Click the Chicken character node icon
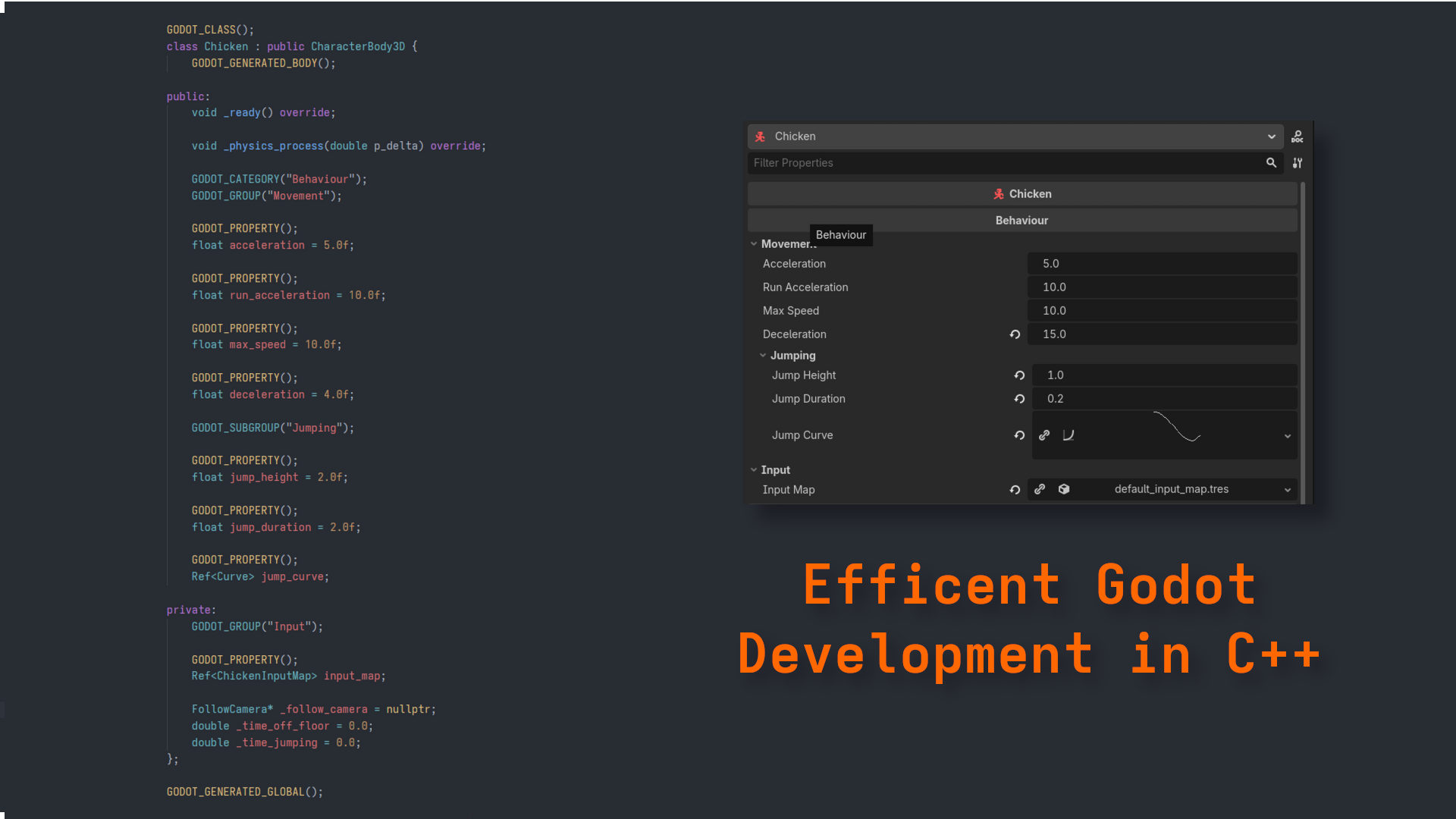Screen dimensions: 1456x819 (761, 136)
